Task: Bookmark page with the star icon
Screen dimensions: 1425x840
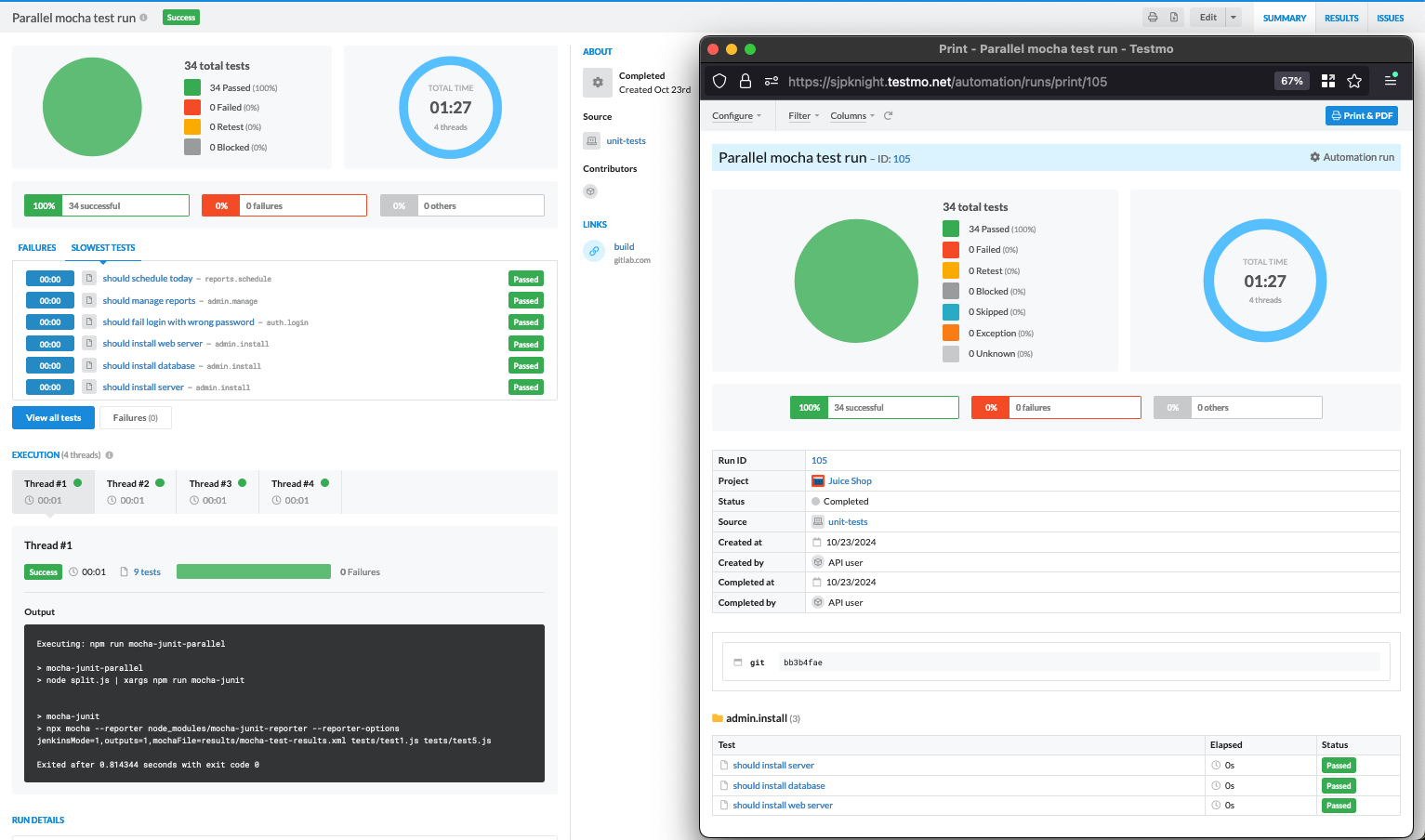Action: [1354, 81]
